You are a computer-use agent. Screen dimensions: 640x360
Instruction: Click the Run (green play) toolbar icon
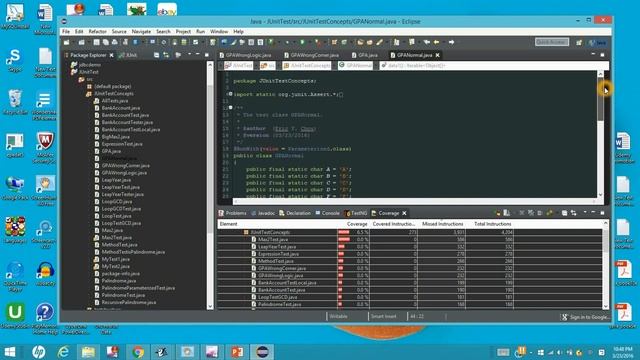tap(302, 42)
